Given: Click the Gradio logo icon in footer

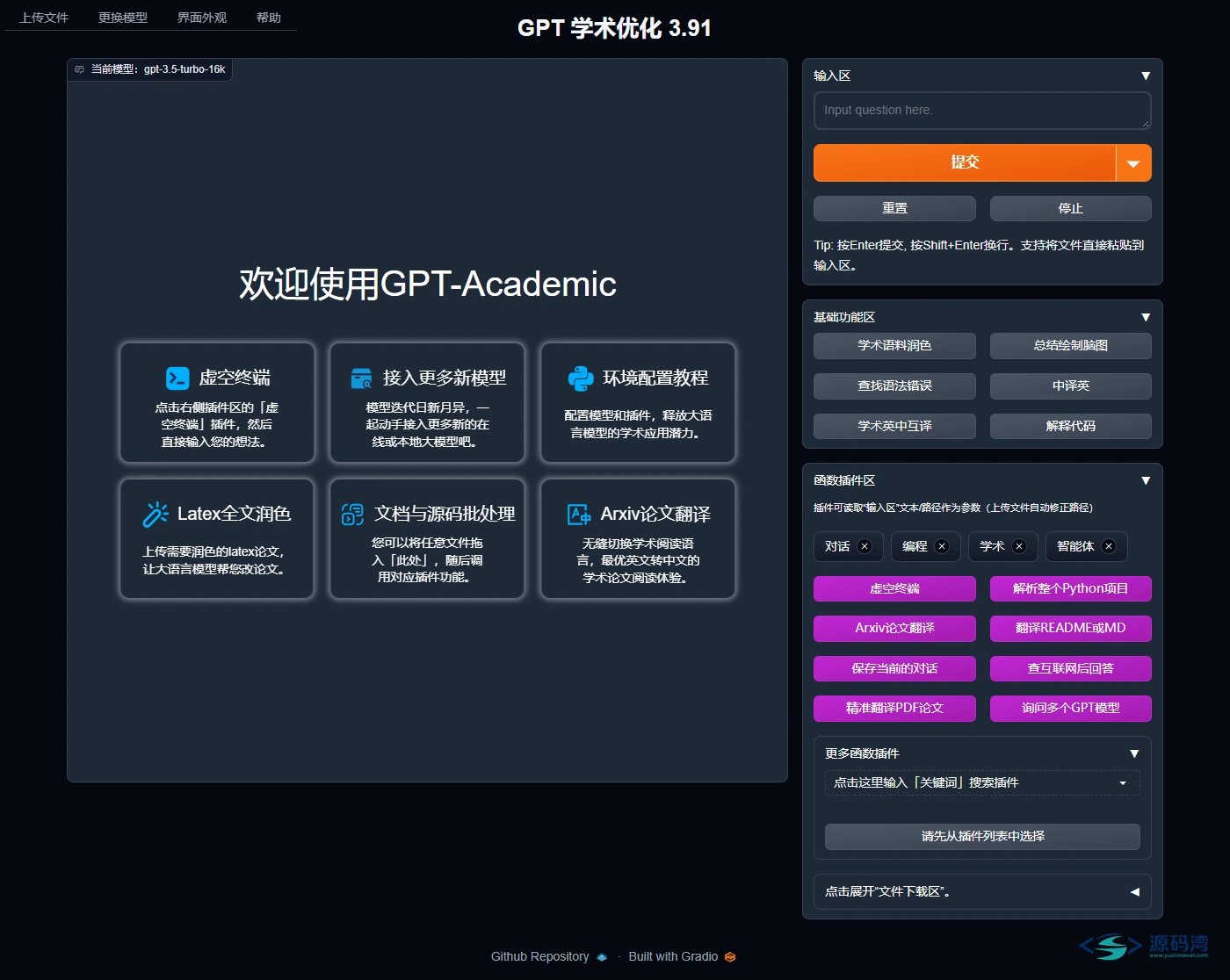Looking at the screenshot, I should (730, 957).
